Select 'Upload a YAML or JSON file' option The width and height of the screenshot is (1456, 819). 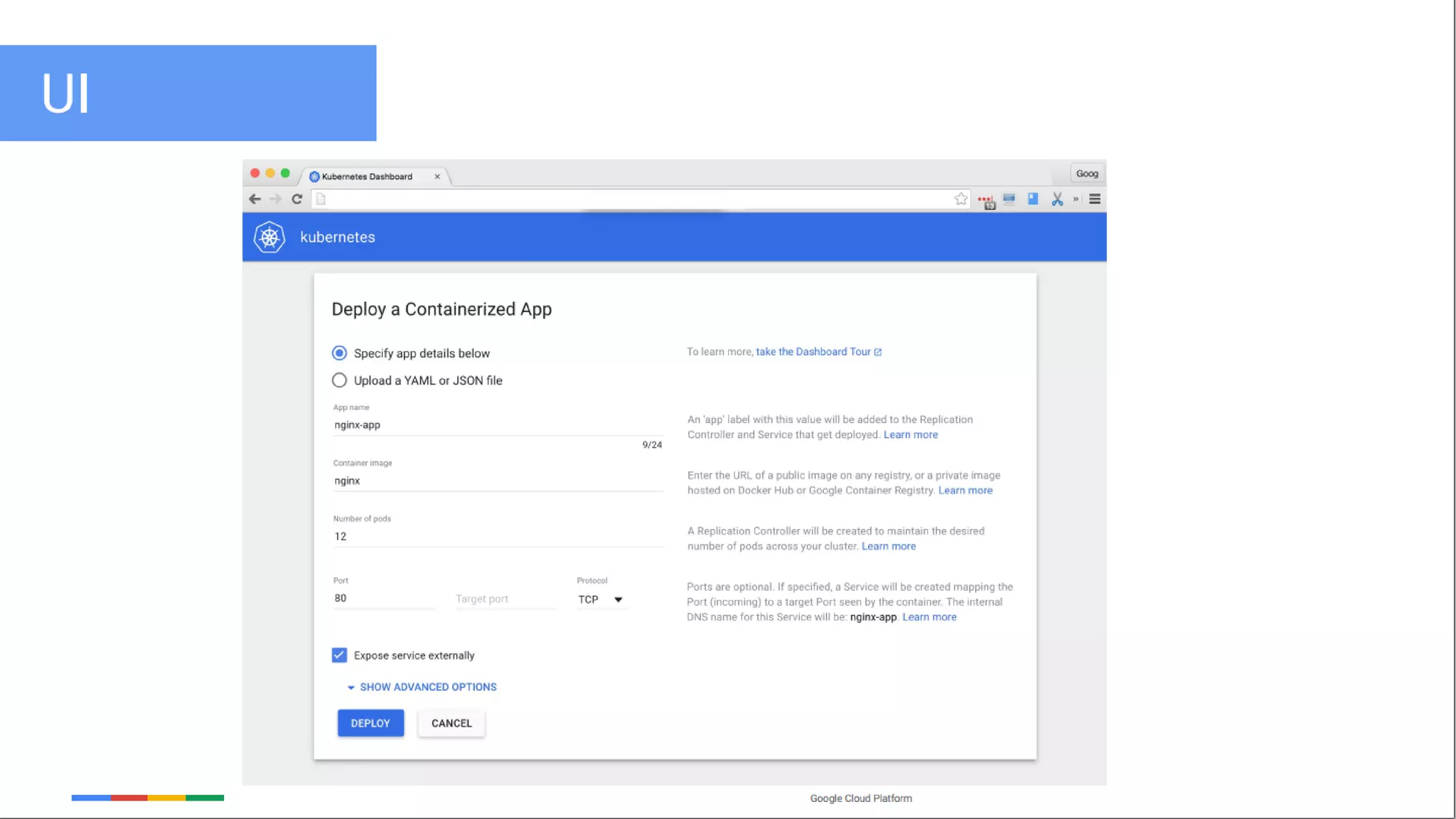[340, 380]
